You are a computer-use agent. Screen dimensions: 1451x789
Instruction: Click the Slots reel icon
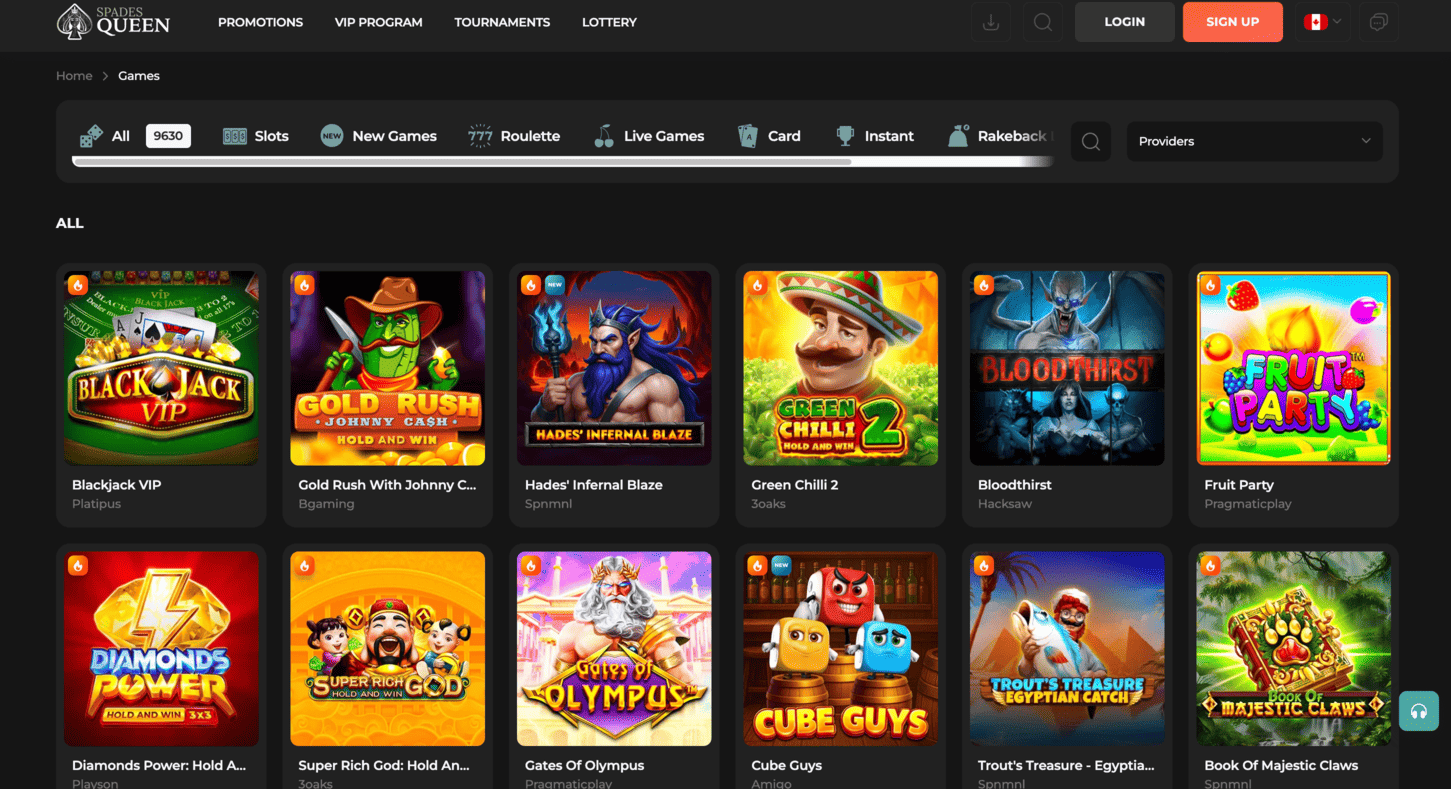pyautogui.click(x=235, y=136)
